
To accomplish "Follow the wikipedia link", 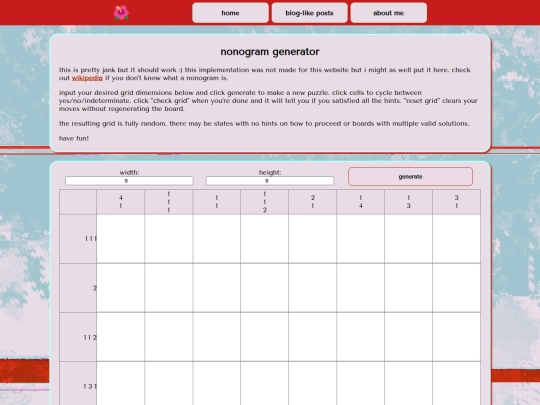I will point(87,78).
